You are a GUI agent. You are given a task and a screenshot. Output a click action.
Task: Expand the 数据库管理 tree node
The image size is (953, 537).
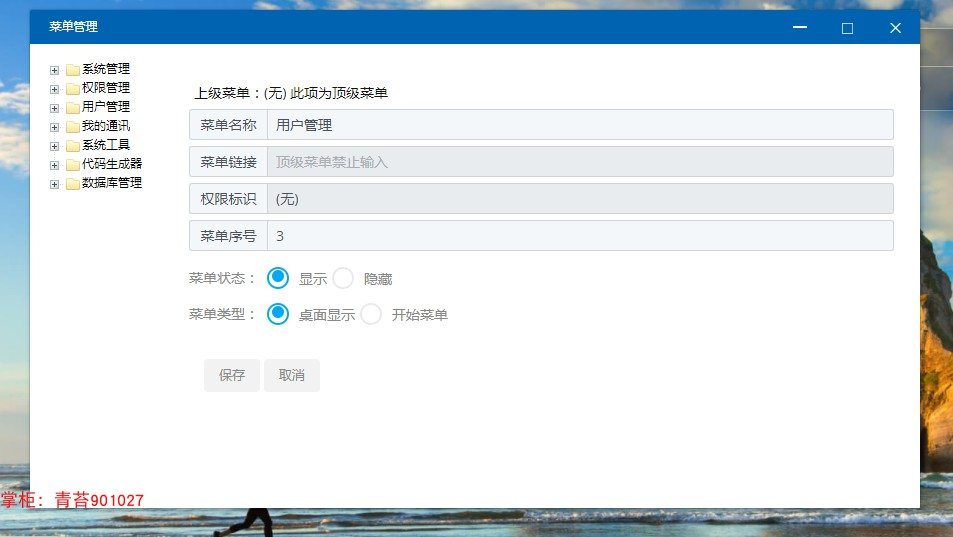pos(54,184)
